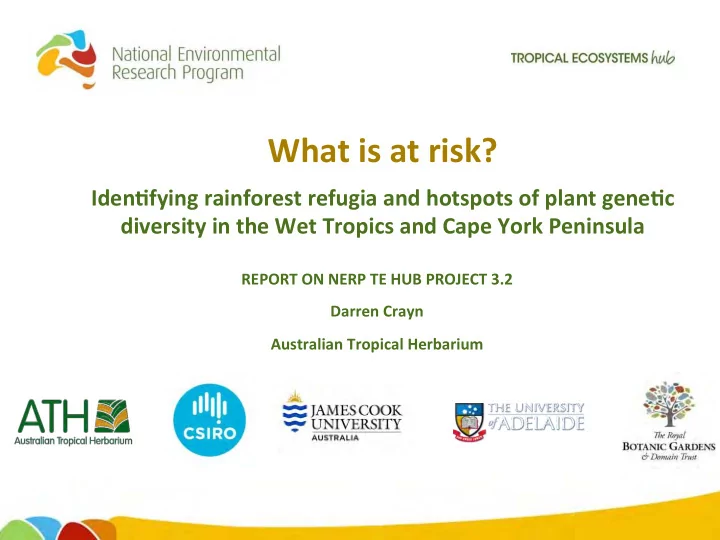Click 'REPORT ON NERP TE HUB PROJECT 3.2'
This screenshot has width=720, height=540.
(377, 279)
